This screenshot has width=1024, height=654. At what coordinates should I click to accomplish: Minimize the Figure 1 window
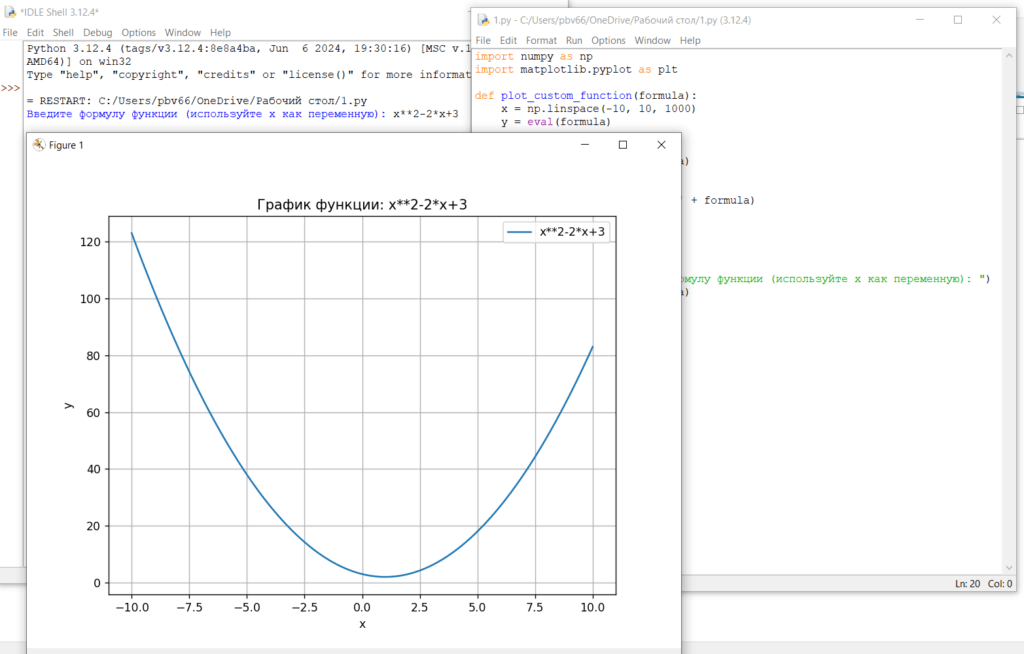click(585, 145)
